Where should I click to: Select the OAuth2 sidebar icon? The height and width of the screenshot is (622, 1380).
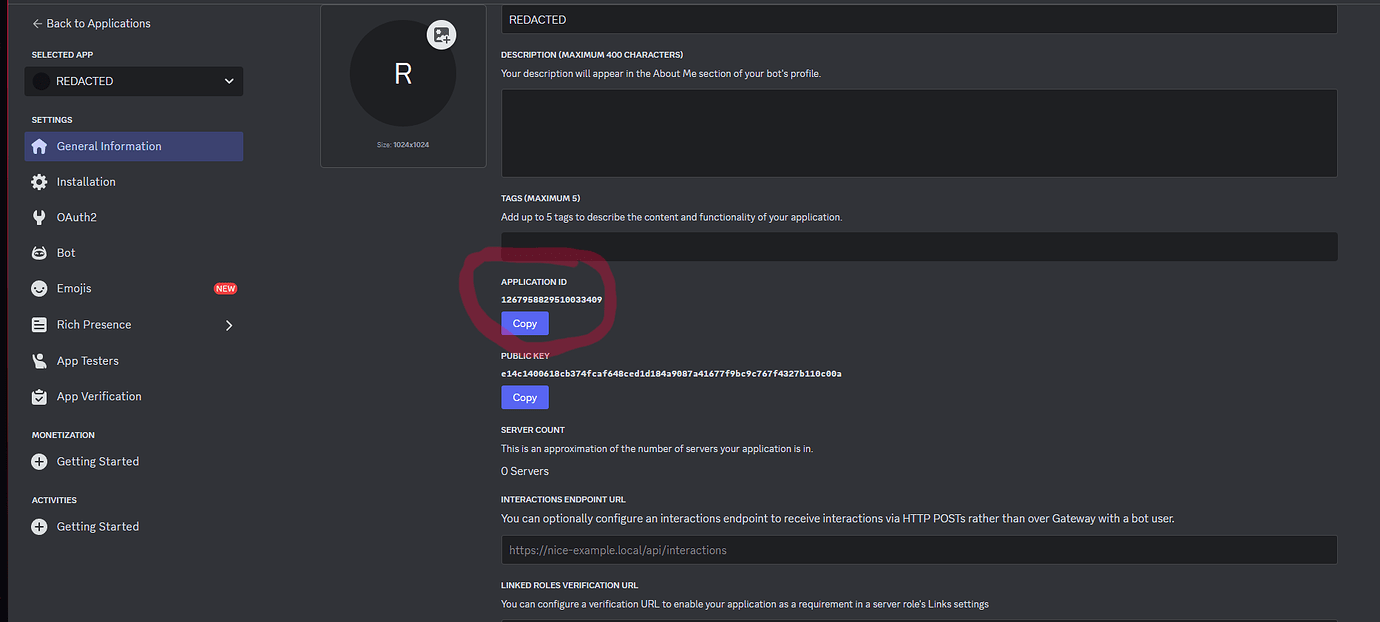pos(38,216)
